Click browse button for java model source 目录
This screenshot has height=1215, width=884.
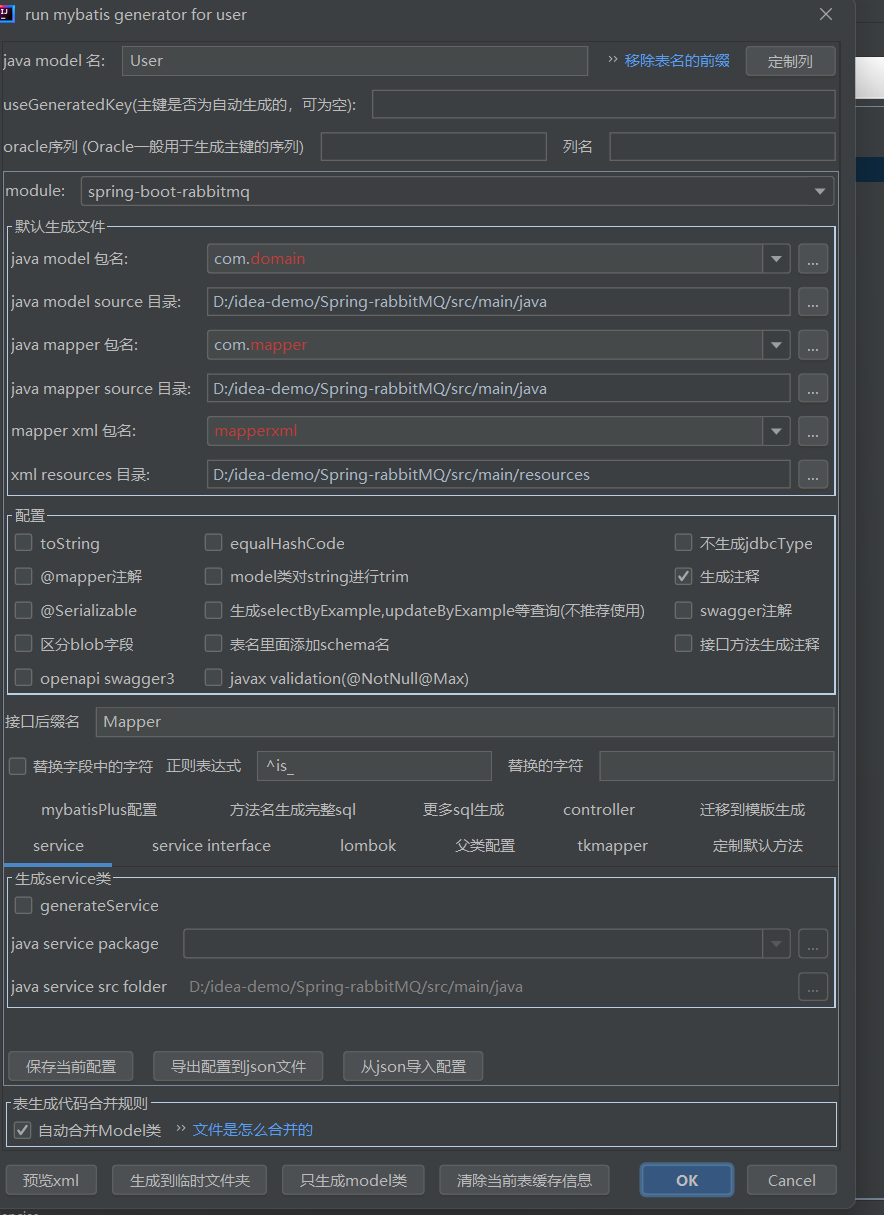tap(812, 302)
